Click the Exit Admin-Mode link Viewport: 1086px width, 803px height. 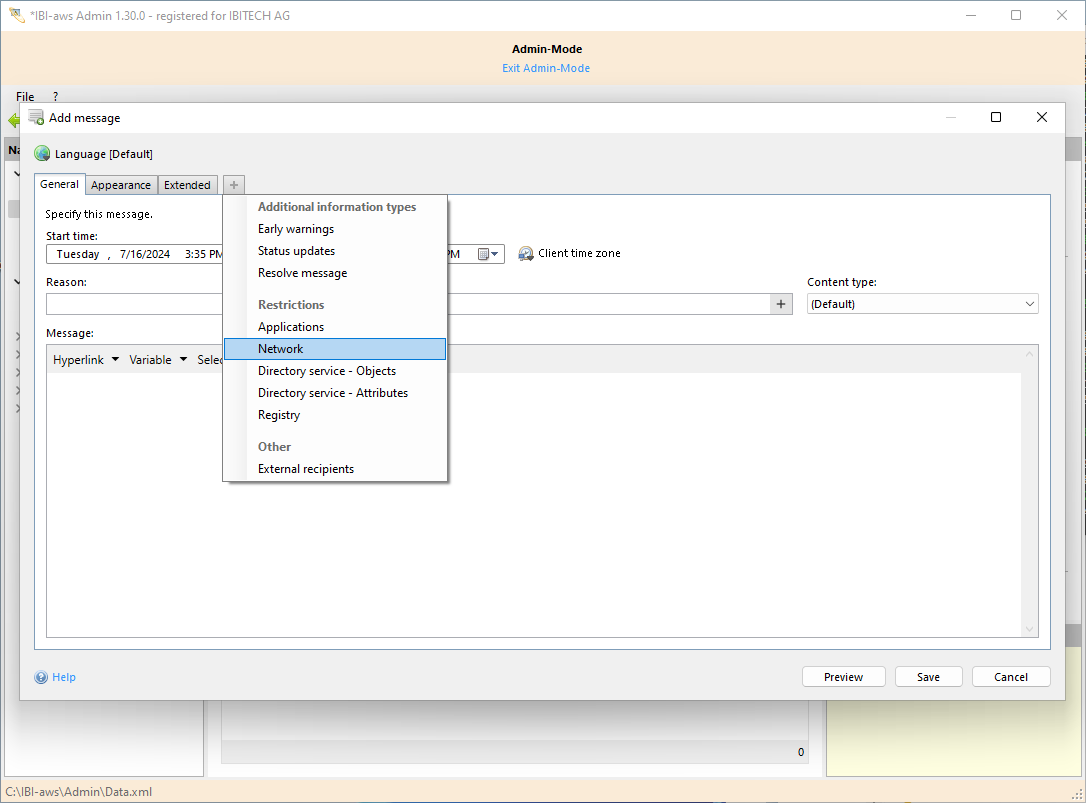546,68
